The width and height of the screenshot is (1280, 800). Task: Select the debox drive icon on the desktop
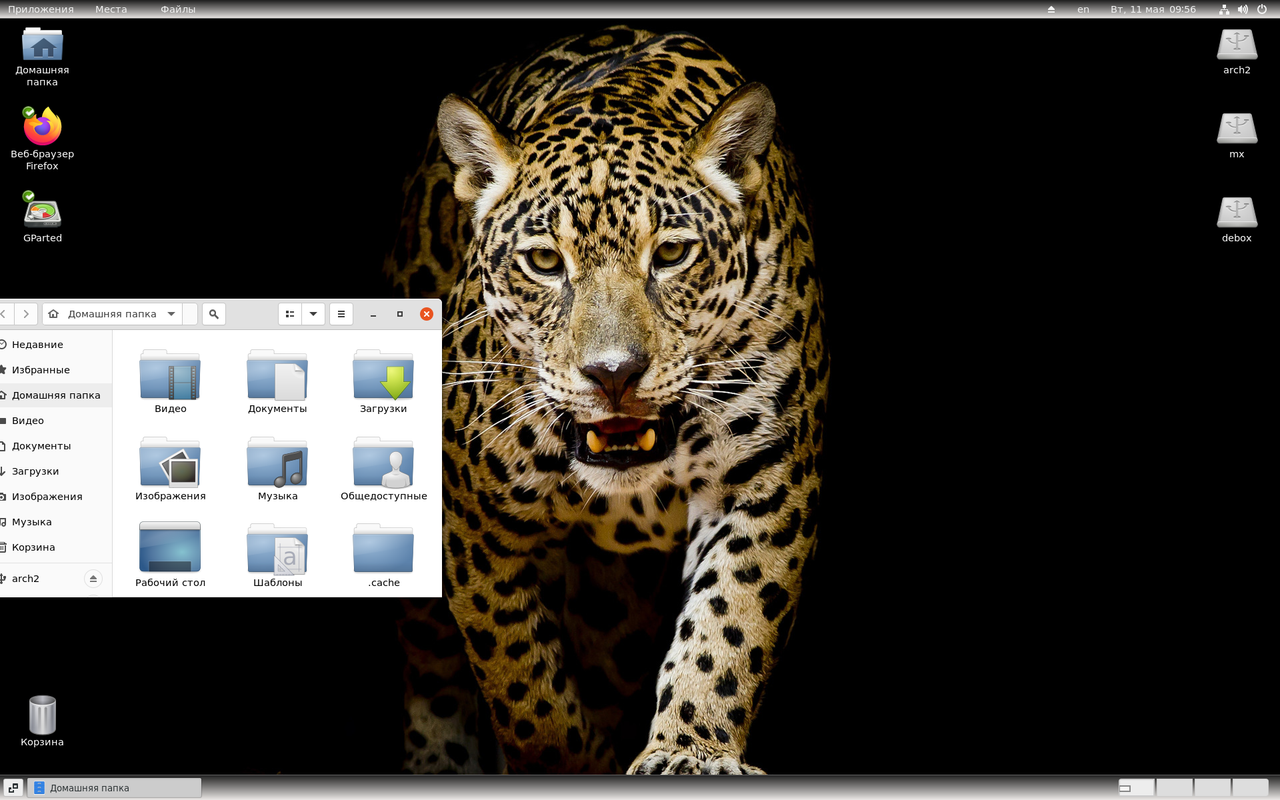point(1237,220)
